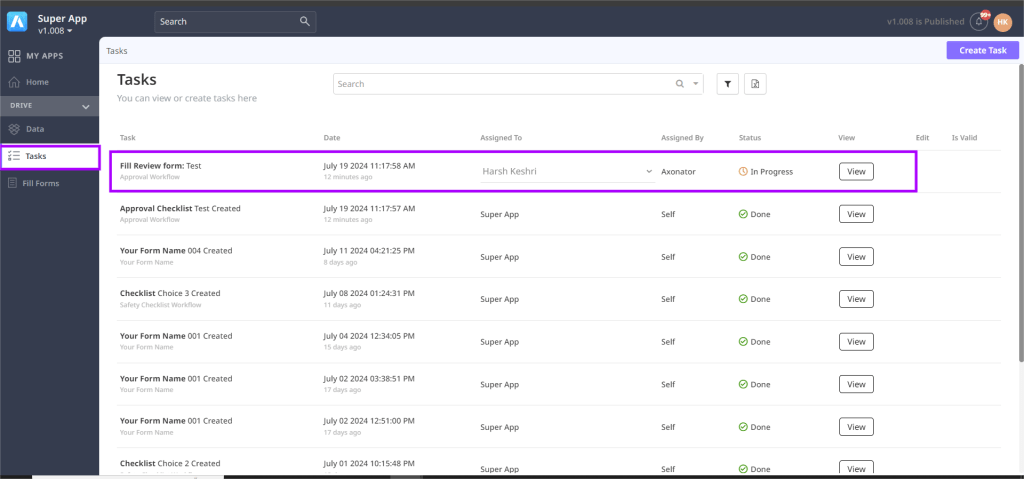Open Fill Forms in the sidebar

click(42, 183)
